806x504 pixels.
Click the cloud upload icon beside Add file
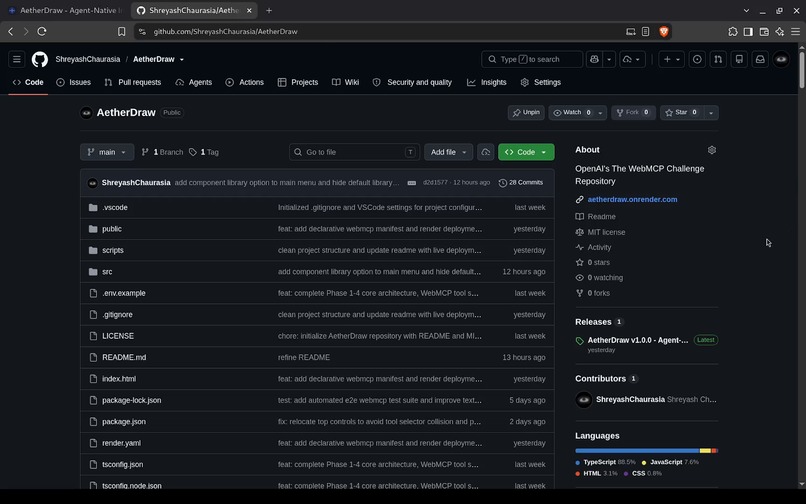tap(486, 152)
